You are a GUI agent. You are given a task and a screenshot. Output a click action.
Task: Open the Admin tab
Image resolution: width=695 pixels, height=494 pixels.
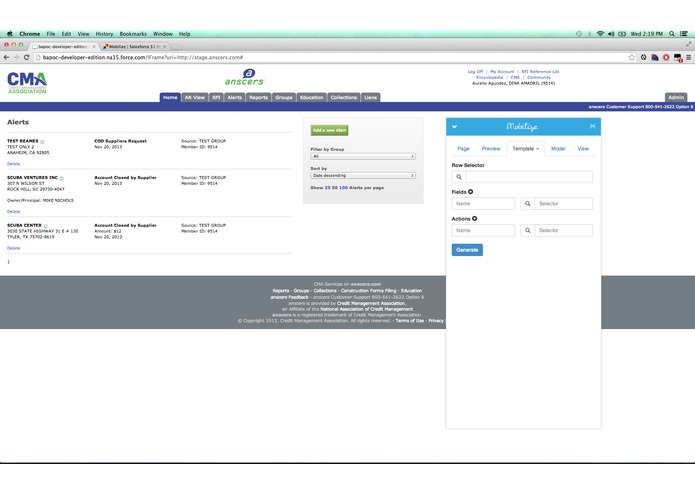676,97
